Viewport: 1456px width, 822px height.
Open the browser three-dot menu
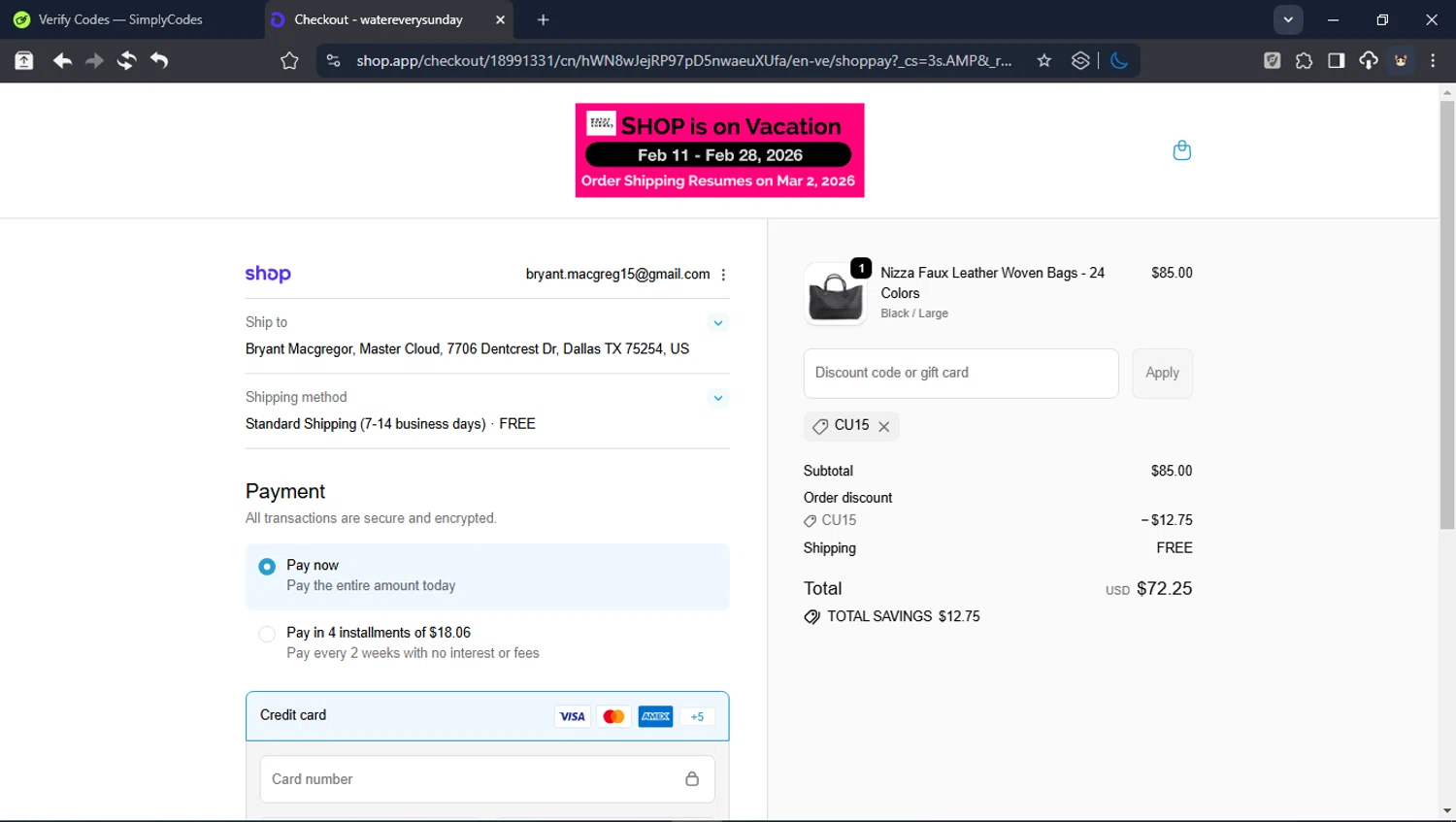pos(1433,60)
